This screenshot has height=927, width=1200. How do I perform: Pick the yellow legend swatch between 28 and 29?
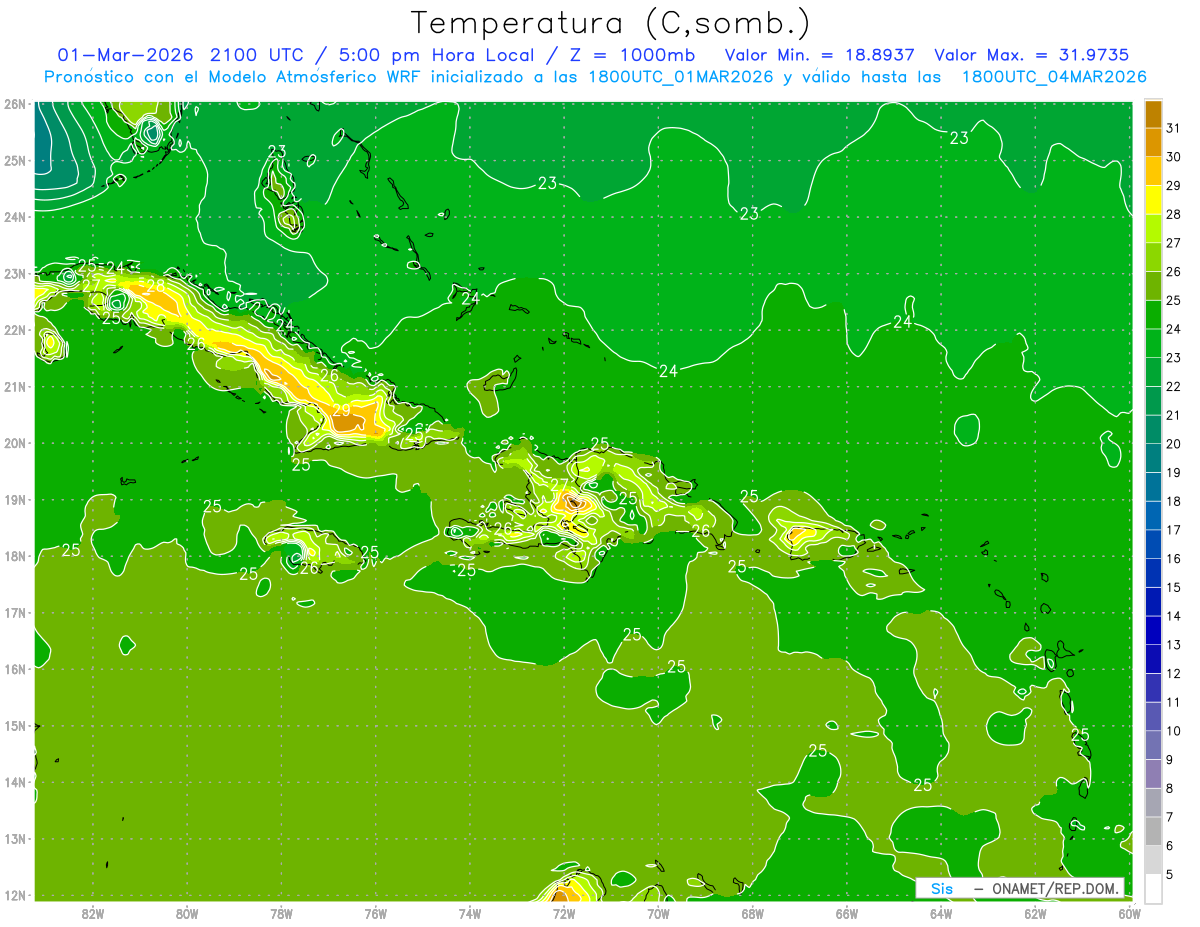1153,200
